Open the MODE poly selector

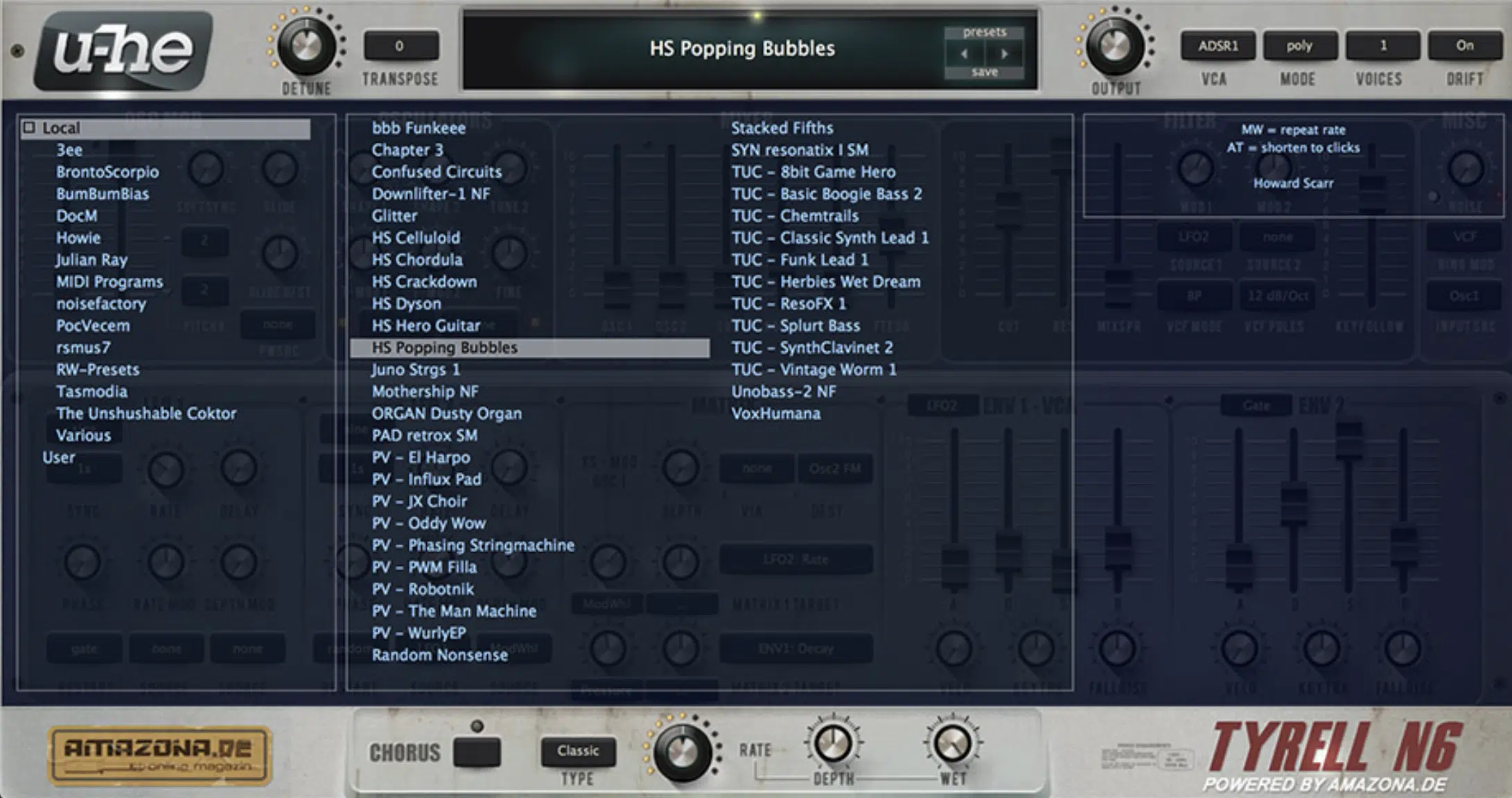click(x=1299, y=46)
